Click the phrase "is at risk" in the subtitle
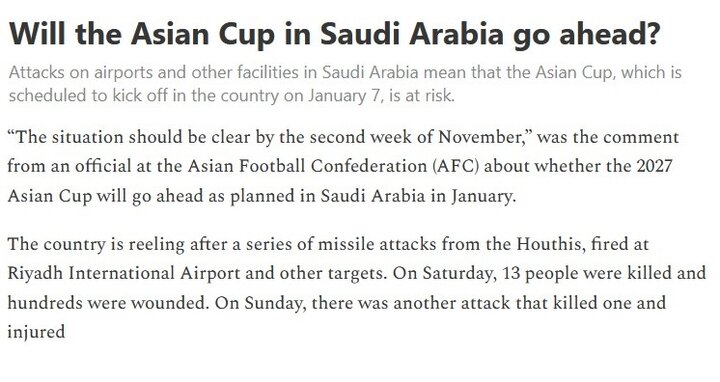 pos(421,96)
